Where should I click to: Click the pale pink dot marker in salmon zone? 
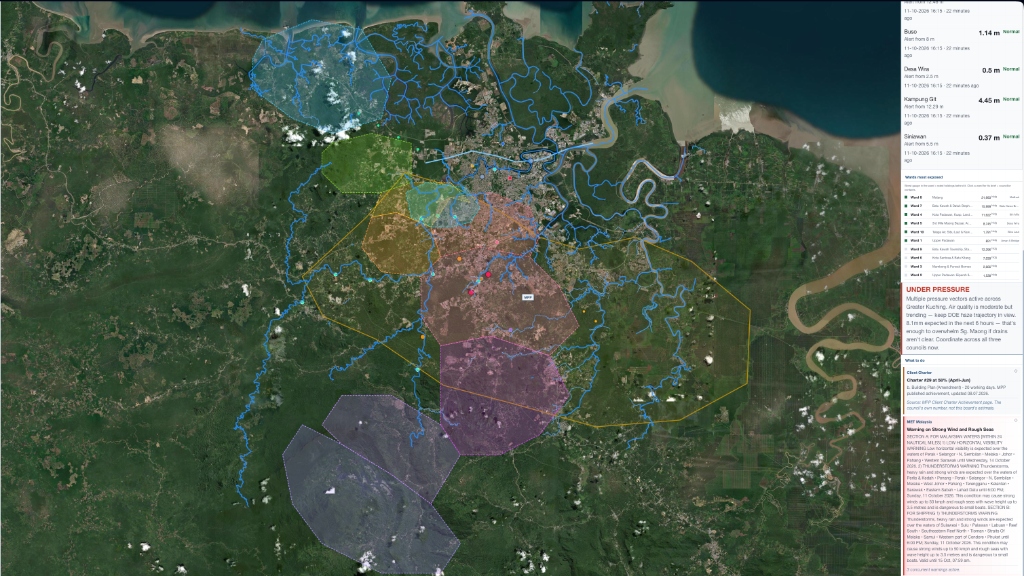click(x=497, y=242)
